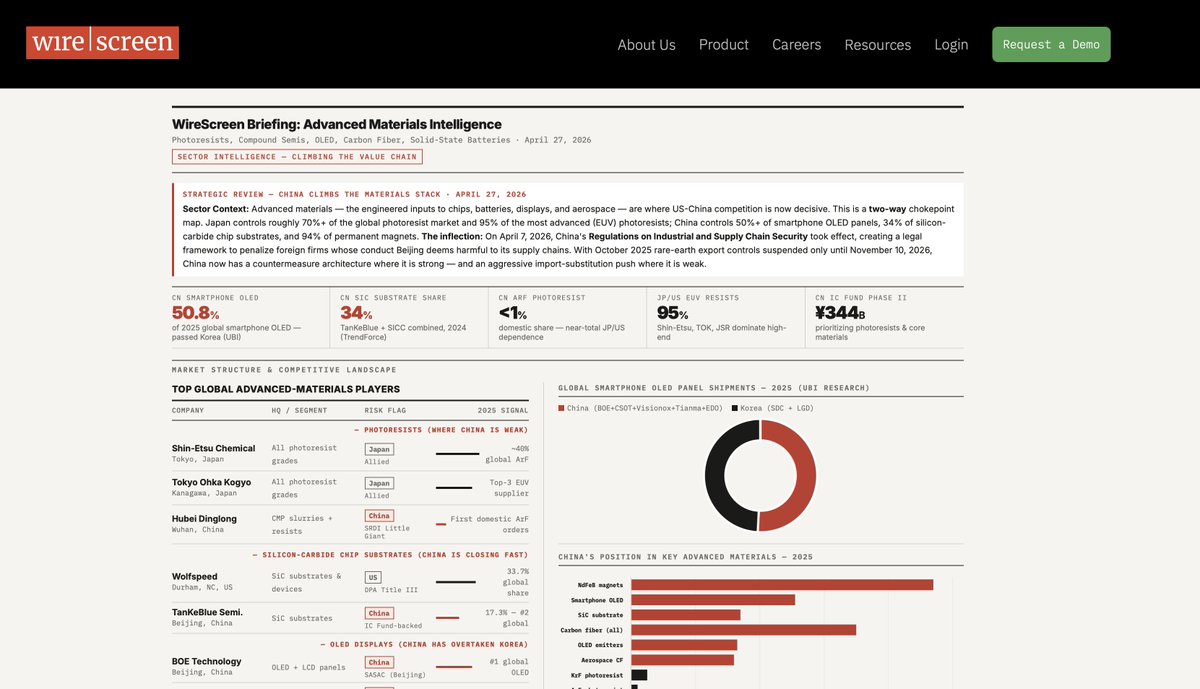This screenshot has height=689, width=1200.
Task: Click the 'Strategic Review' red heading
Action: tap(354, 194)
